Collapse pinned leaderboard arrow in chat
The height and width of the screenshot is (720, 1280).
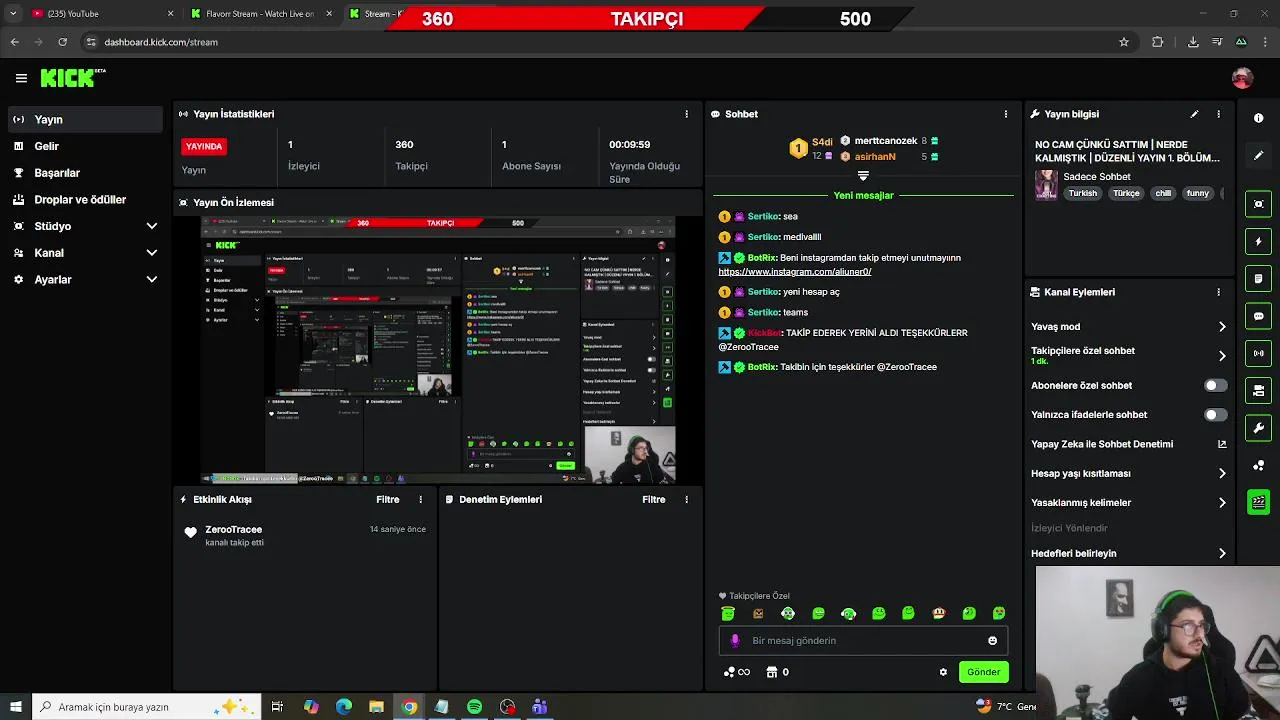863,176
